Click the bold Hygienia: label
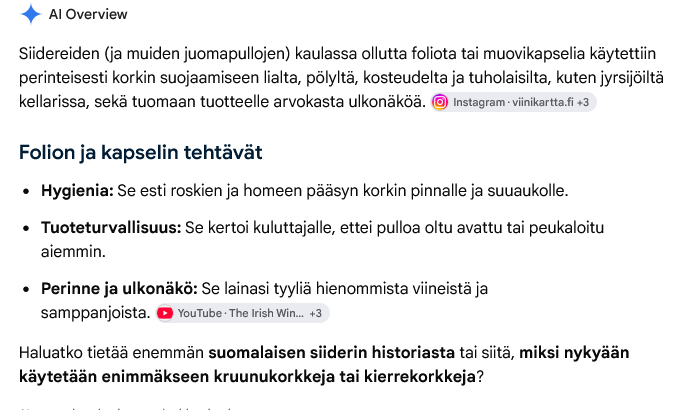Viewport: 677px width, 410px height. pos(77,190)
